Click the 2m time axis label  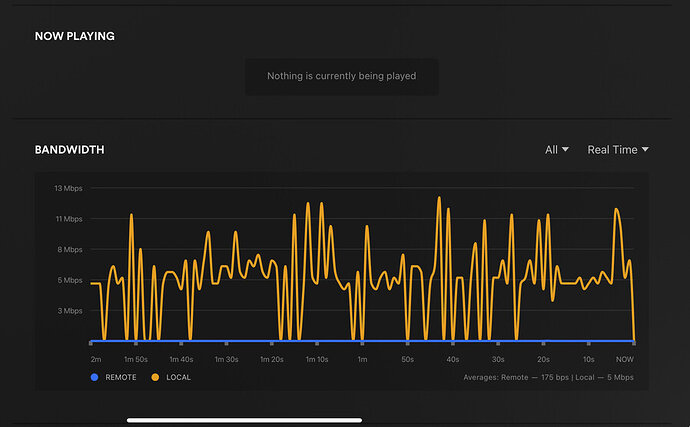[x=95, y=359]
